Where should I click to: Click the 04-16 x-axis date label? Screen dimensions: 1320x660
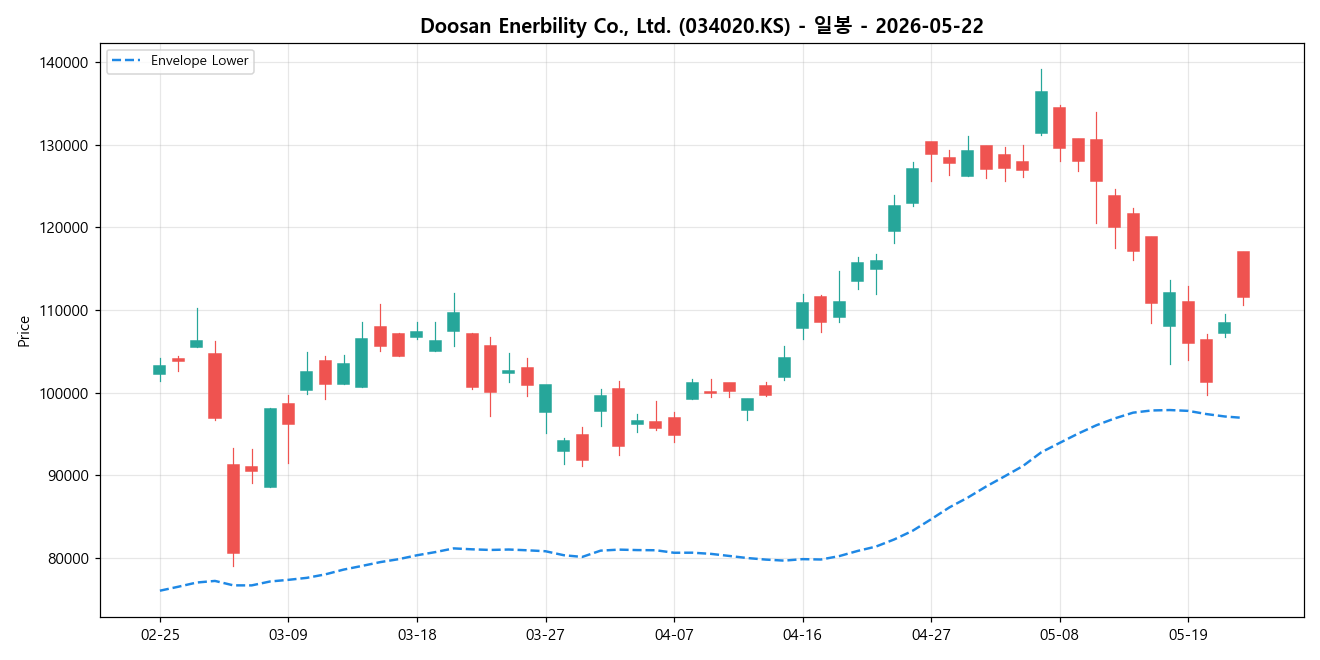[802, 635]
